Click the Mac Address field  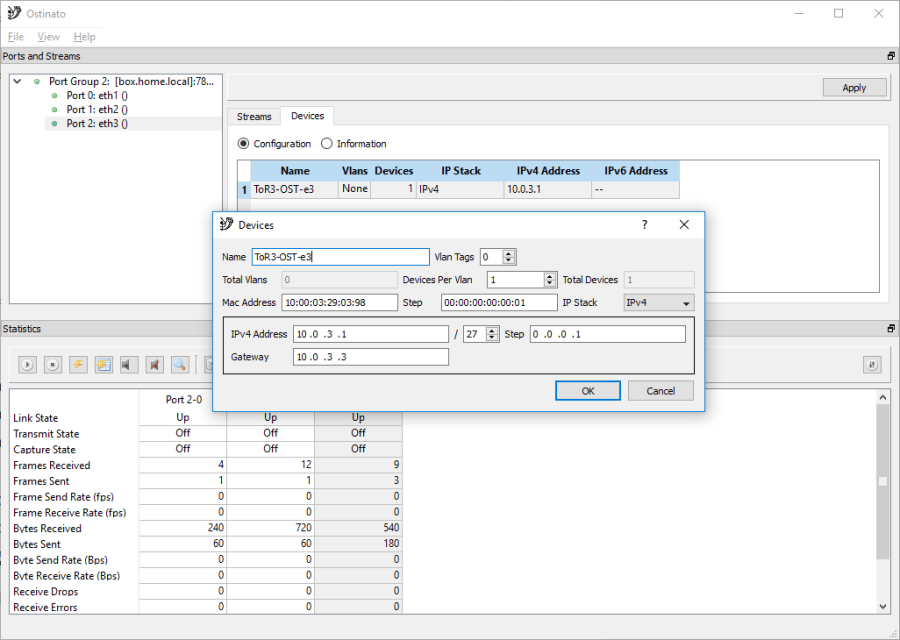point(339,302)
